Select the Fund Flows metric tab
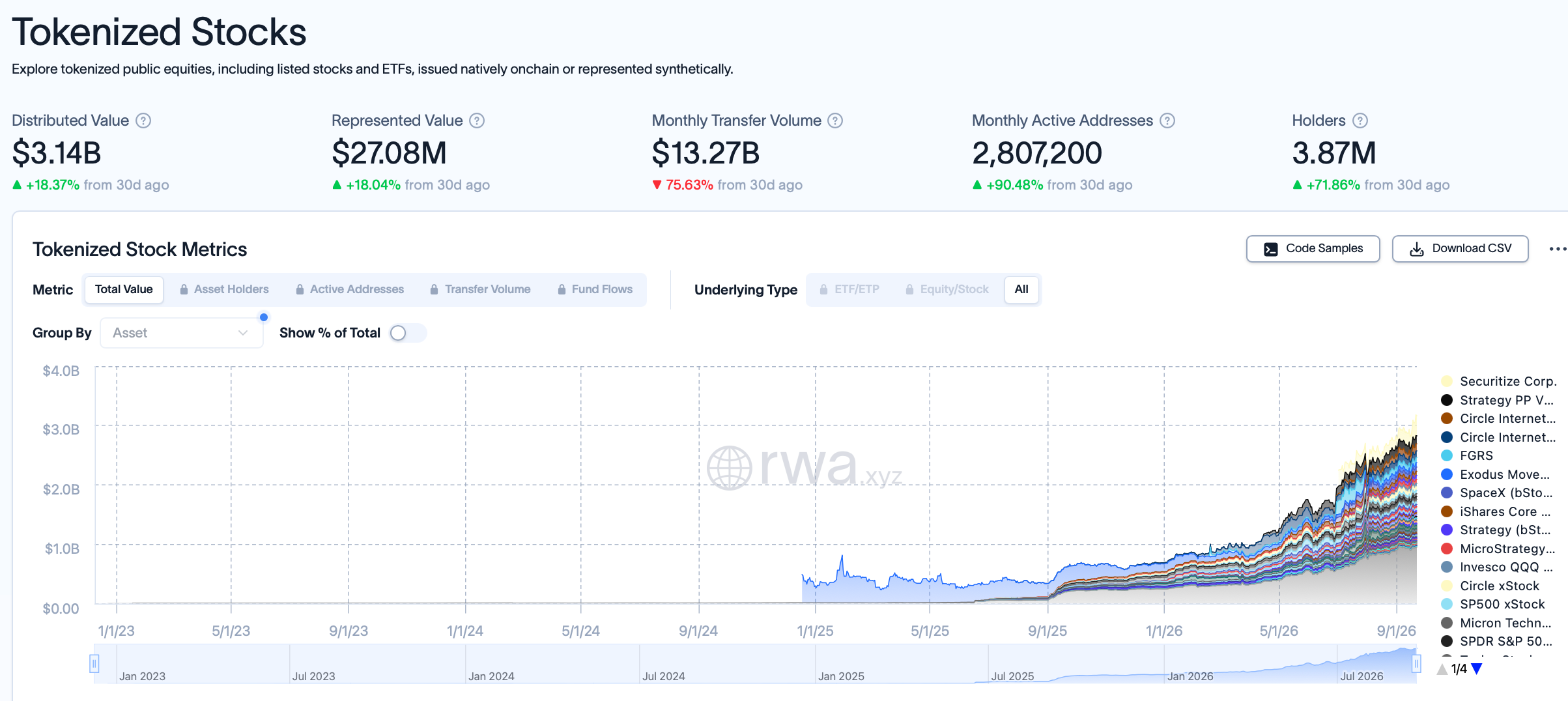Viewport: 1568px width, 701px height. pos(595,289)
